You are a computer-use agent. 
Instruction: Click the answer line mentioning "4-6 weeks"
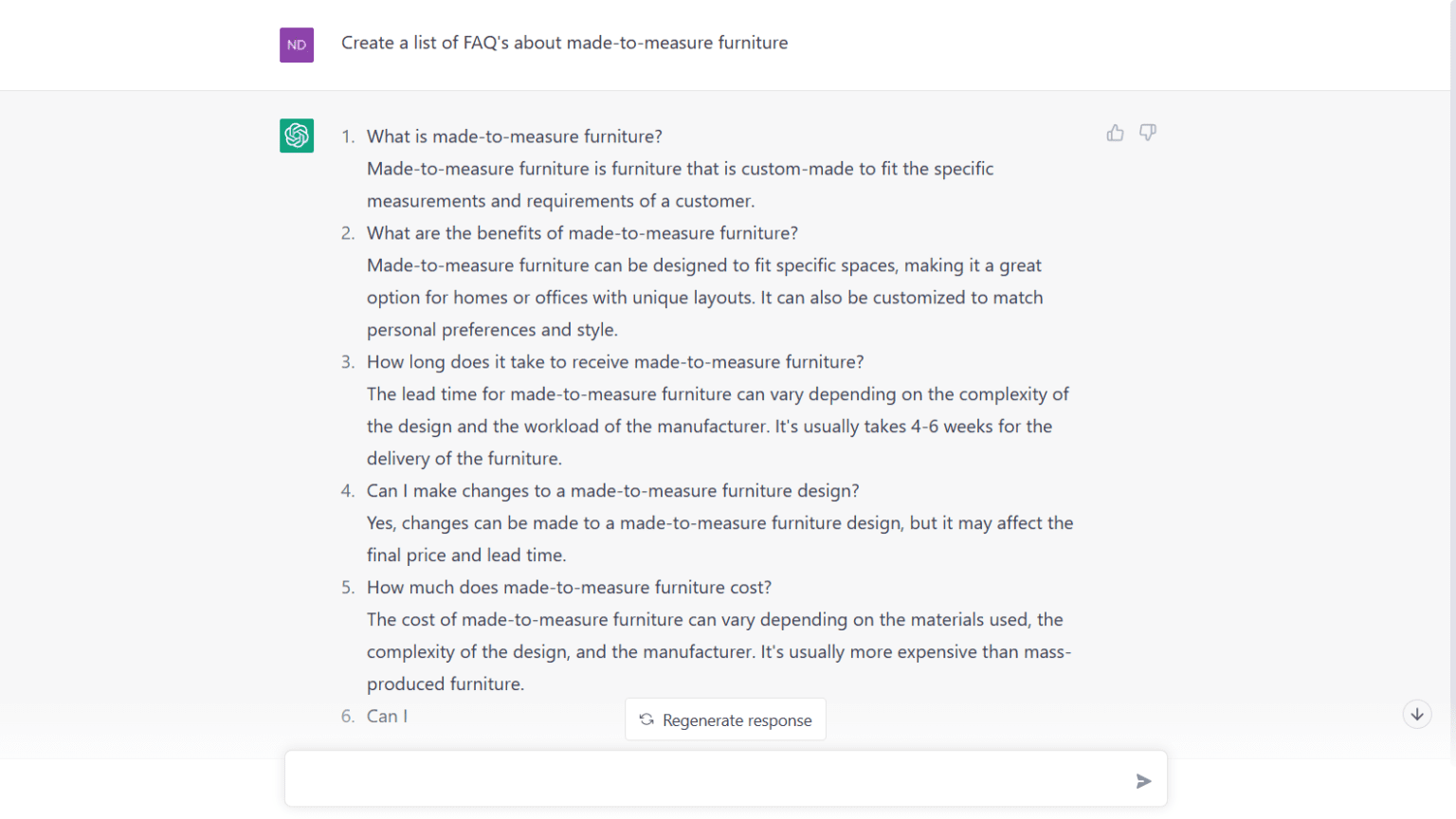[x=709, y=427]
